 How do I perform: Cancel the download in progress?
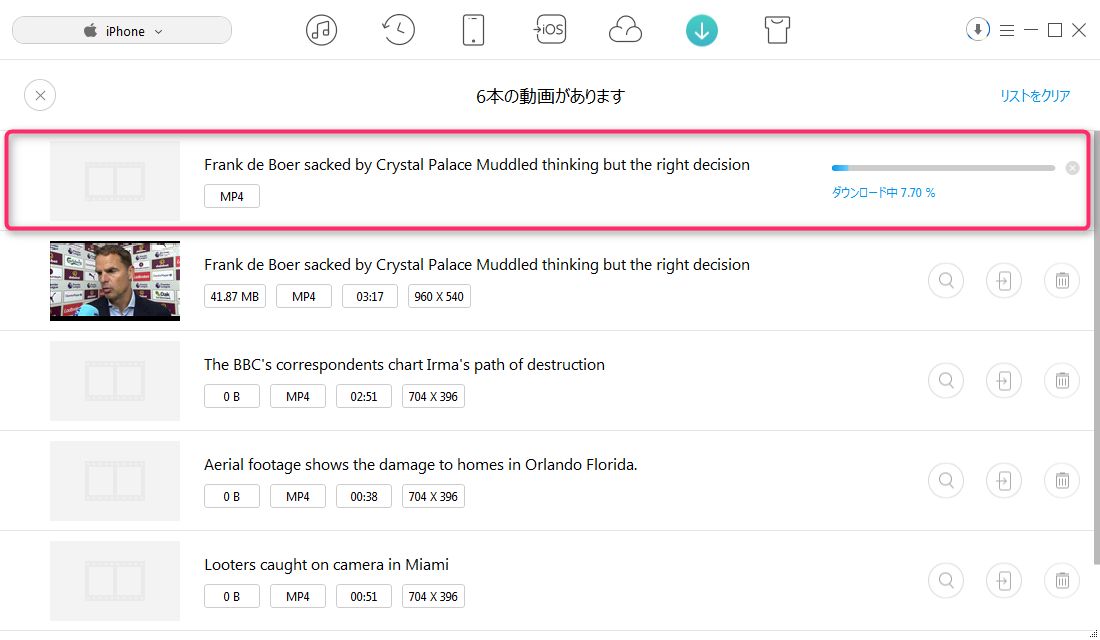(x=1072, y=168)
